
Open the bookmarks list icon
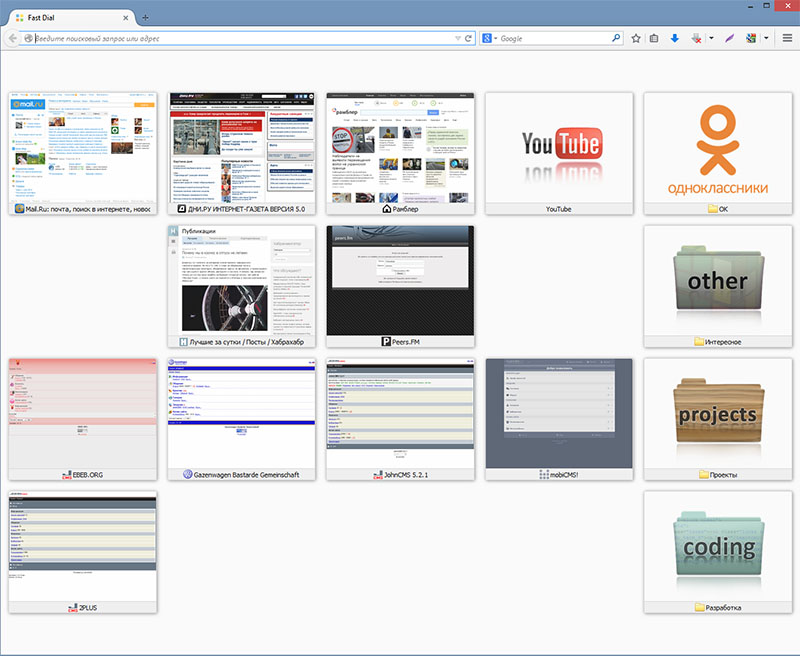pyautogui.click(x=654, y=38)
